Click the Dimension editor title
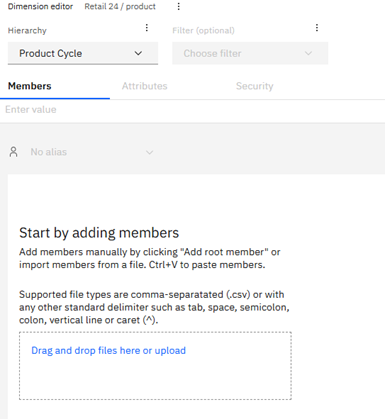 tap(40, 6)
